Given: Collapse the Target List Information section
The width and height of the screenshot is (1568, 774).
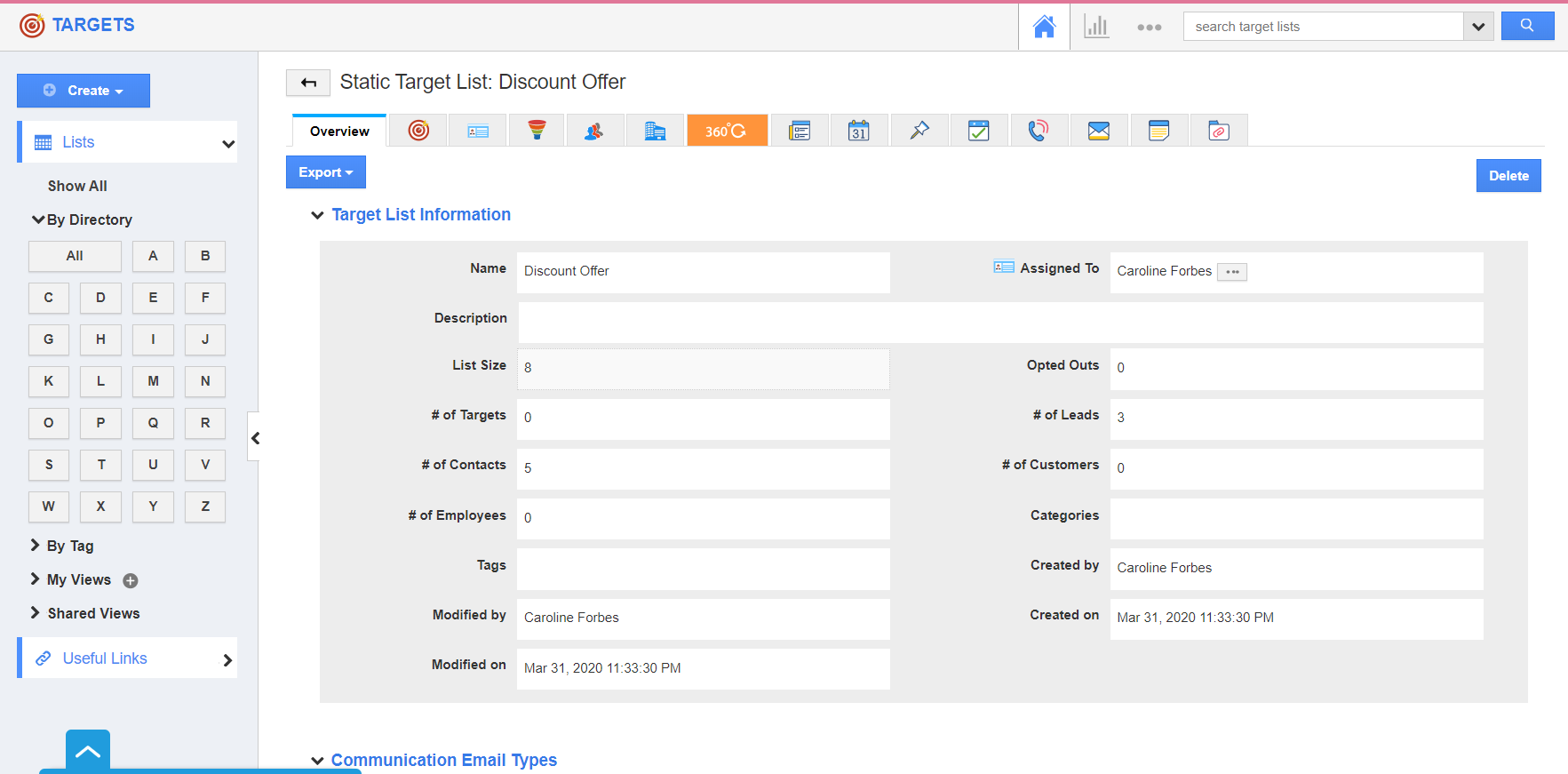Looking at the screenshot, I should (x=317, y=215).
